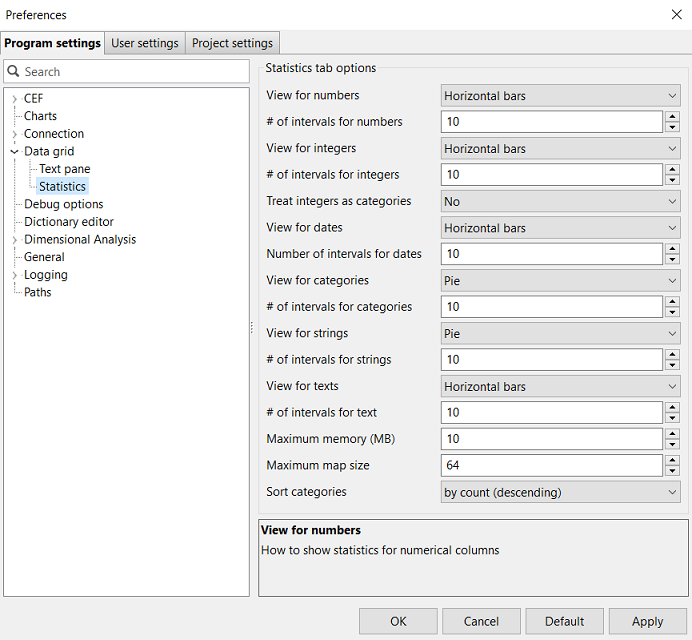
Task: Open the View for texts dropdown
Action: pyautogui.click(x=560, y=387)
